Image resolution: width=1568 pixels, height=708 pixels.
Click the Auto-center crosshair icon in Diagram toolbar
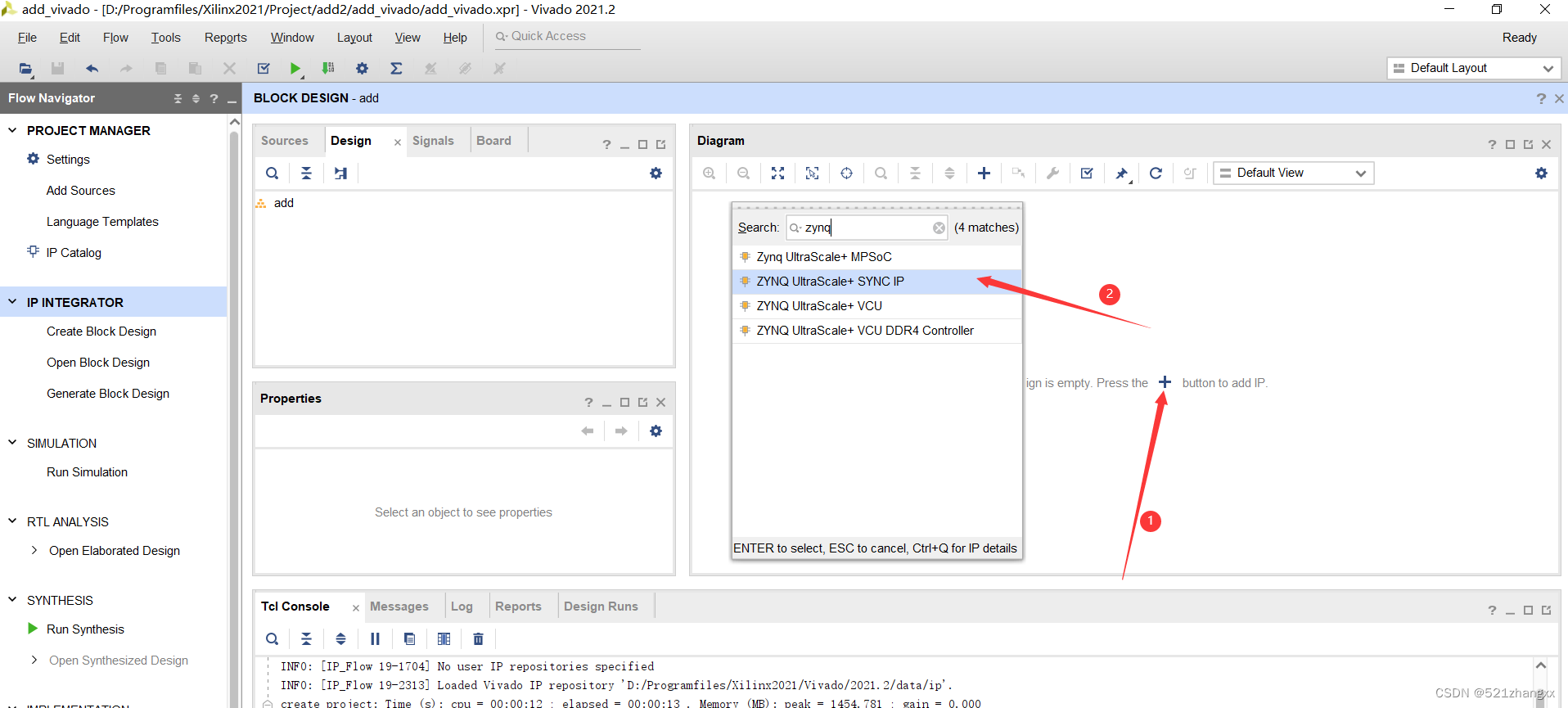[846, 174]
